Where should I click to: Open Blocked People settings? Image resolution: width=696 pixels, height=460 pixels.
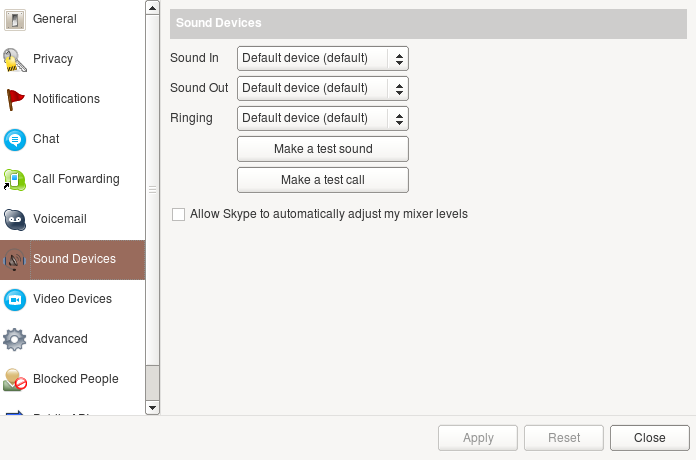72,380
